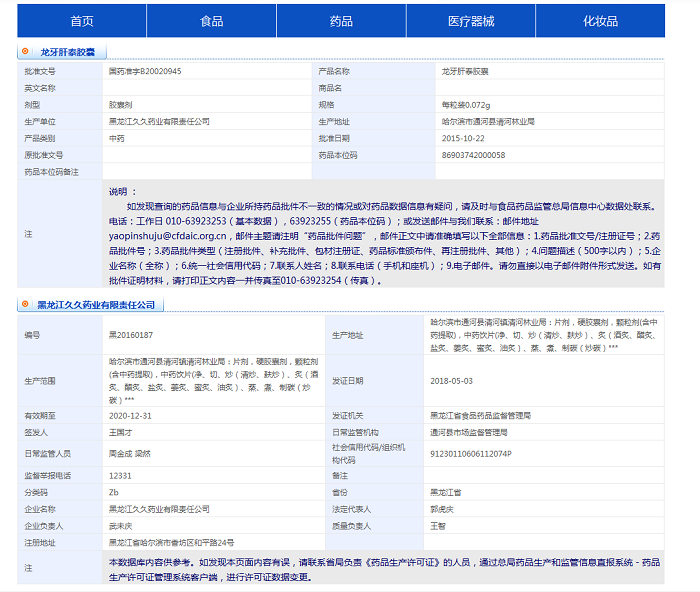Open the 医疗器械 navigation tab
Viewport: 700px width, 592px height.
coord(471,21)
